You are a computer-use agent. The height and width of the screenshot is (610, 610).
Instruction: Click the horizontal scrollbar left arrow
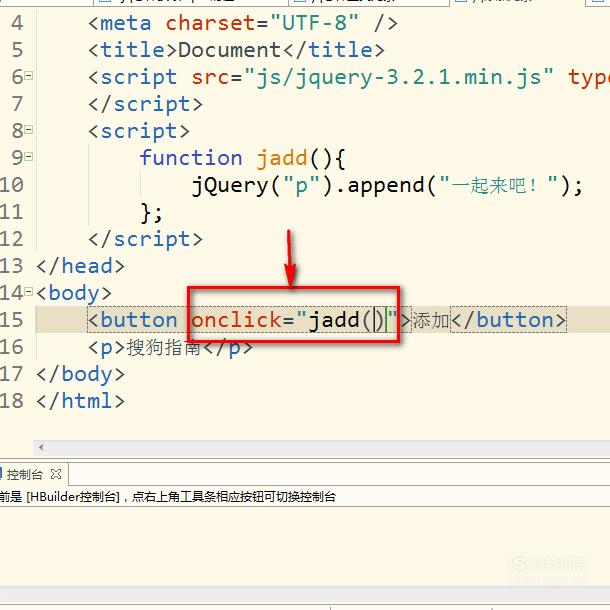[41, 447]
